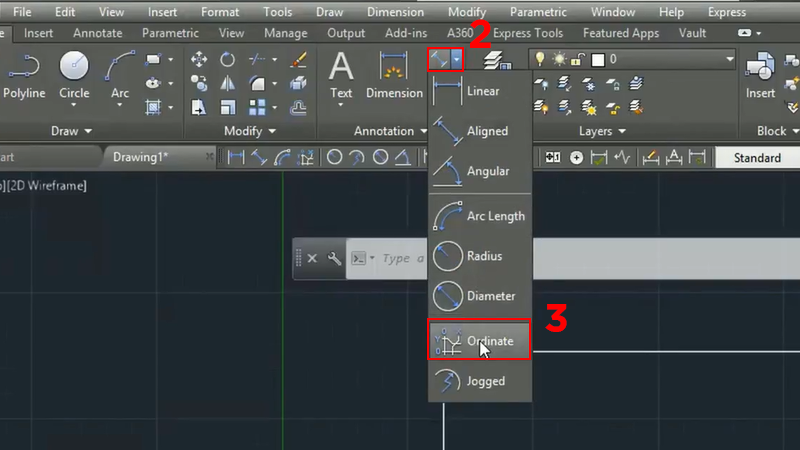Toggle the layer freeze sun icon
Screen dimensions: 800x450
coord(559,59)
